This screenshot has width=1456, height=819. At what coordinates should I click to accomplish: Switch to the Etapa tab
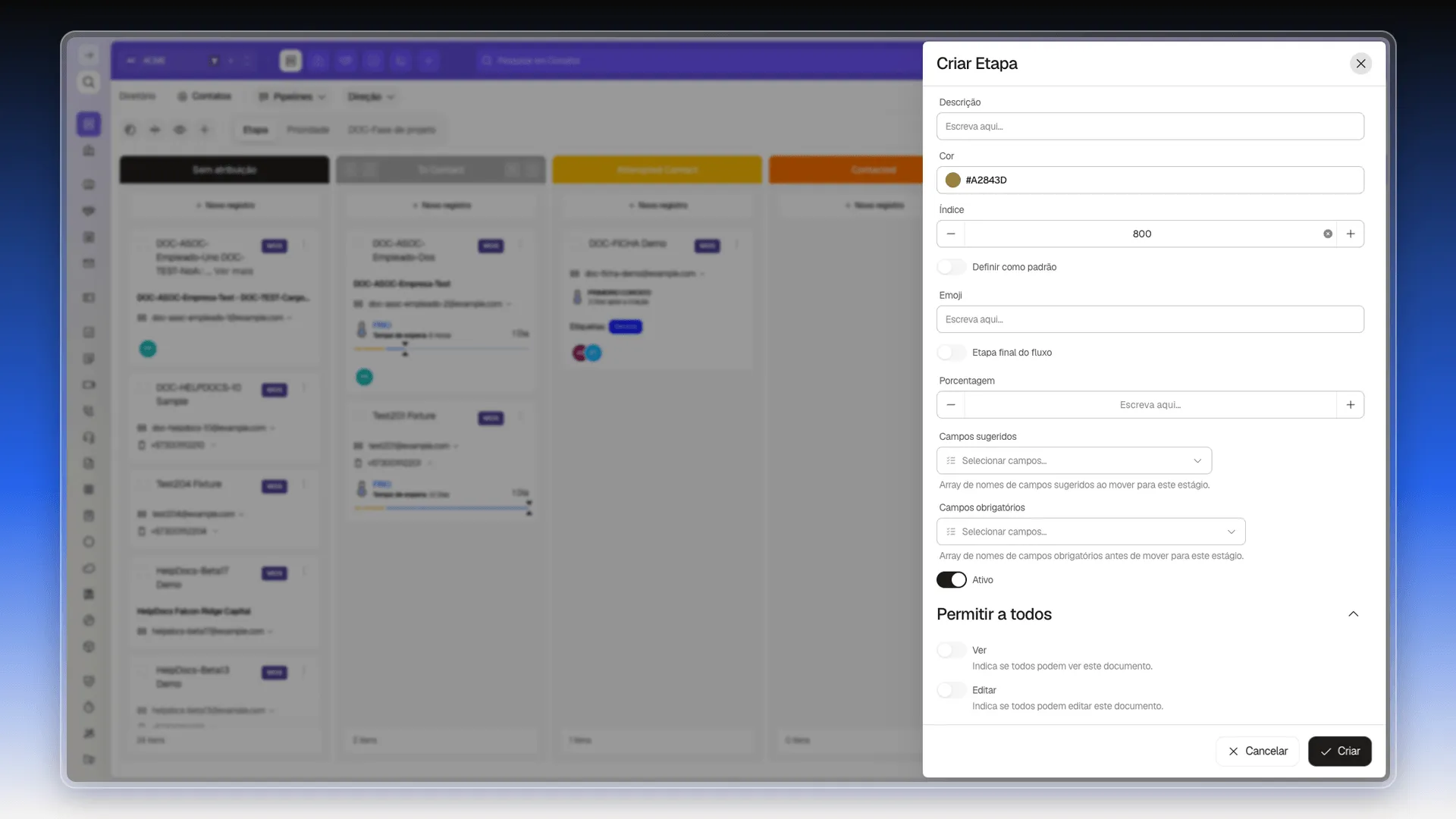[x=256, y=130]
